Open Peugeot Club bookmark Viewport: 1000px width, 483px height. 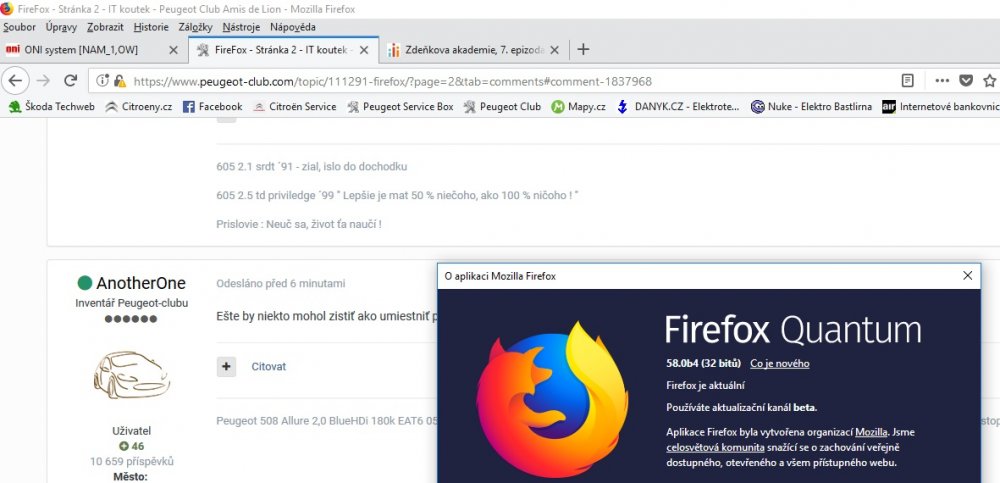502,107
